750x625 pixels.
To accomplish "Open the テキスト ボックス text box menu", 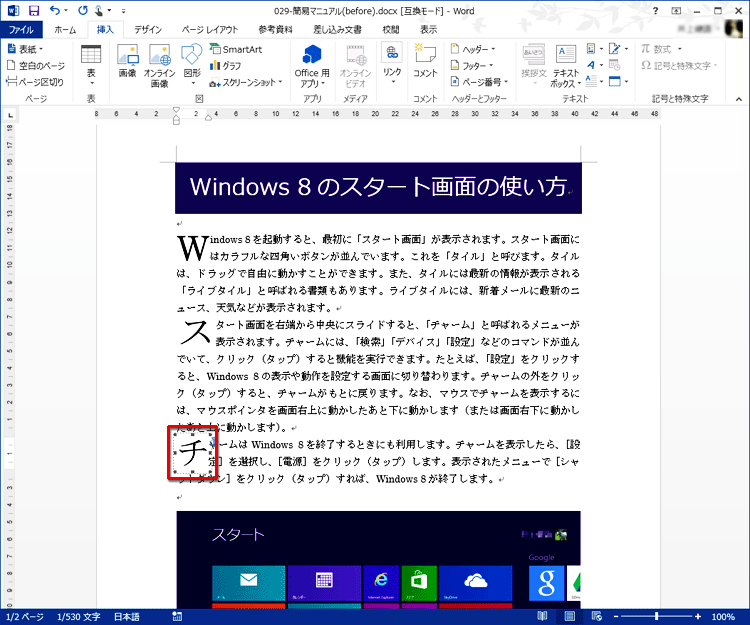I will pos(566,66).
